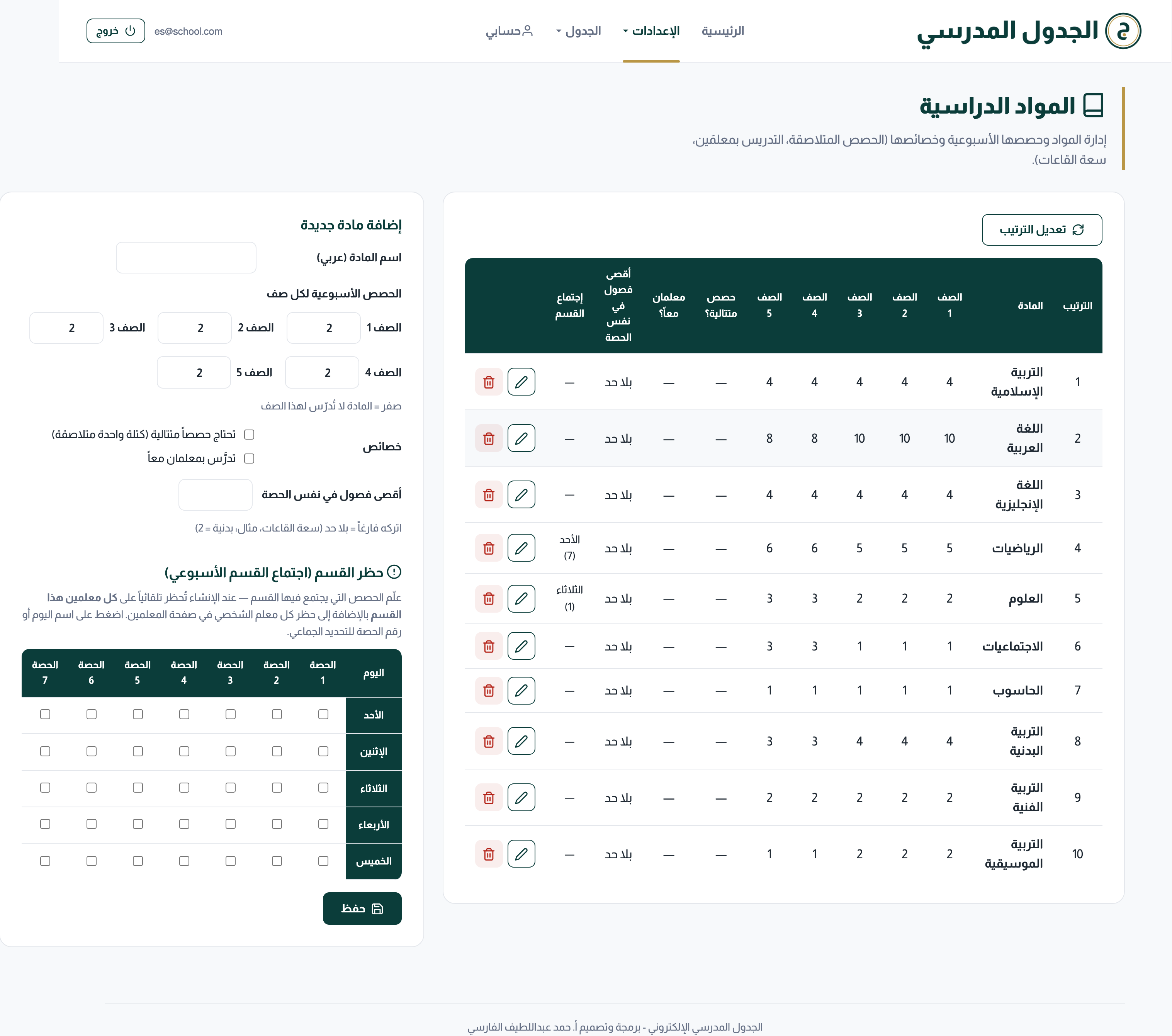Check الأربعاء الحصة 5 block checkbox
The width and height of the screenshot is (1172, 1036).
point(138,824)
